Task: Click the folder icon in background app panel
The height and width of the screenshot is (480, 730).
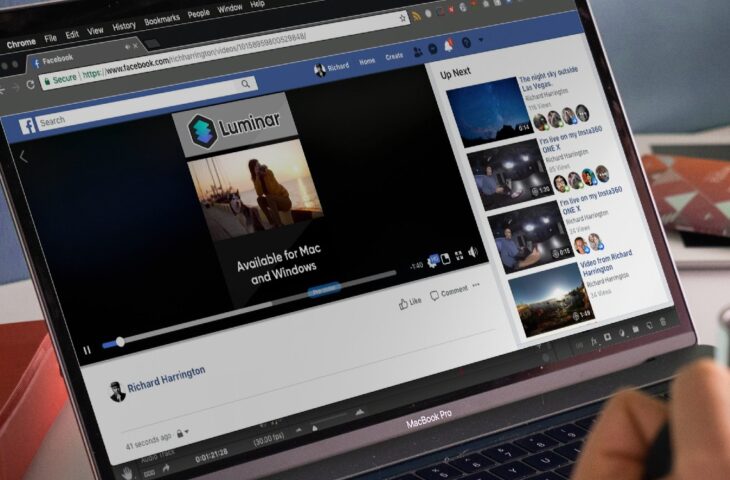Action: (x=635, y=329)
